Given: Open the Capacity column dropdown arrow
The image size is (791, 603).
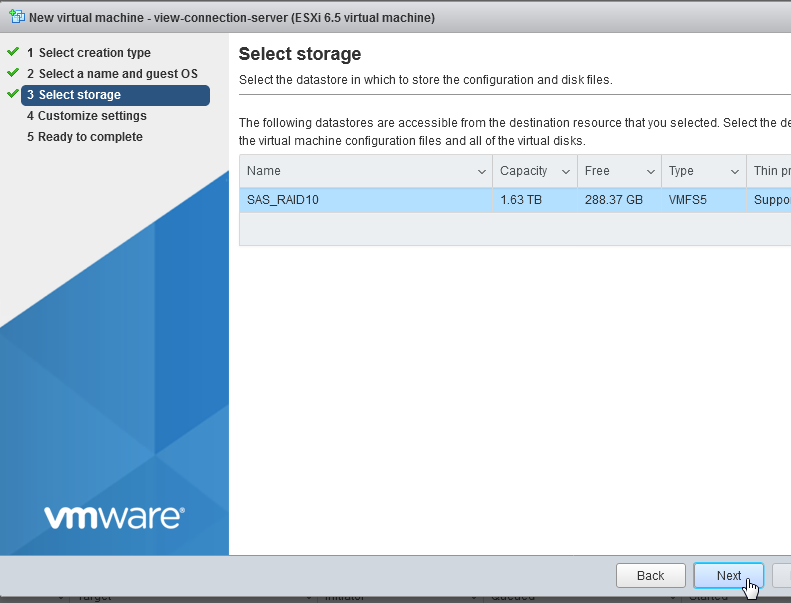Looking at the screenshot, I should pos(566,172).
